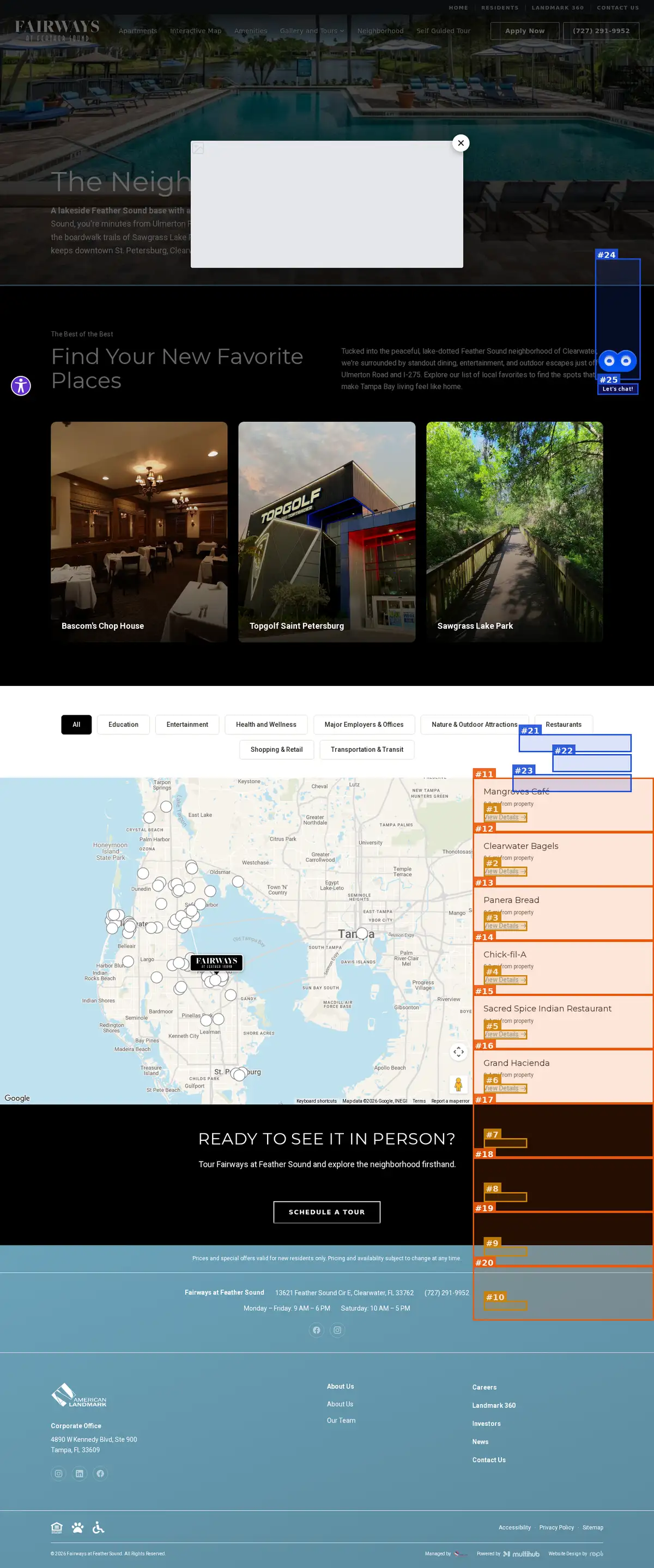Select the Street View pegman icon
This screenshot has height=1568, width=654.
coord(458,1084)
